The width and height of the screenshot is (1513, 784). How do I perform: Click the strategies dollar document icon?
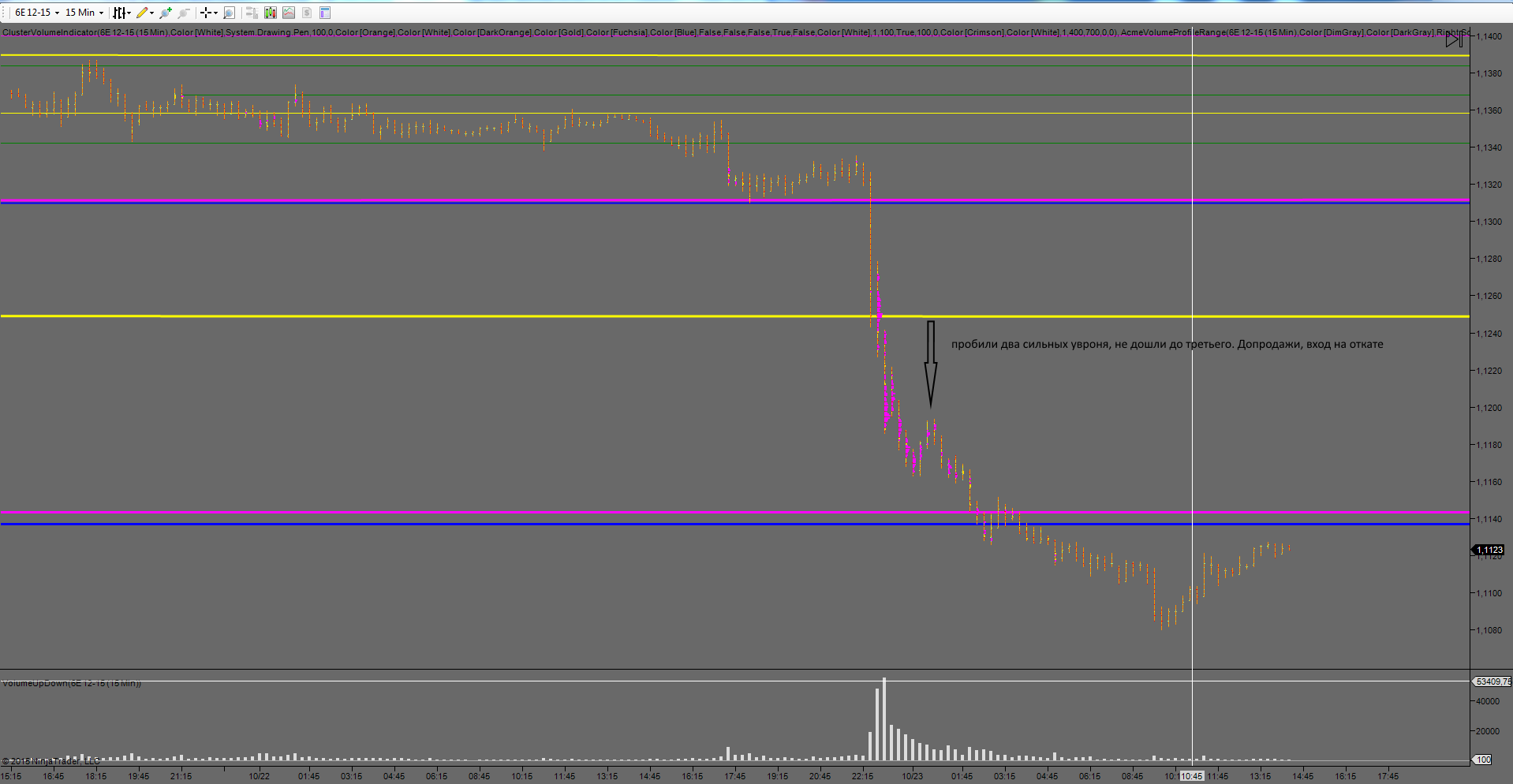[x=307, y=13]
